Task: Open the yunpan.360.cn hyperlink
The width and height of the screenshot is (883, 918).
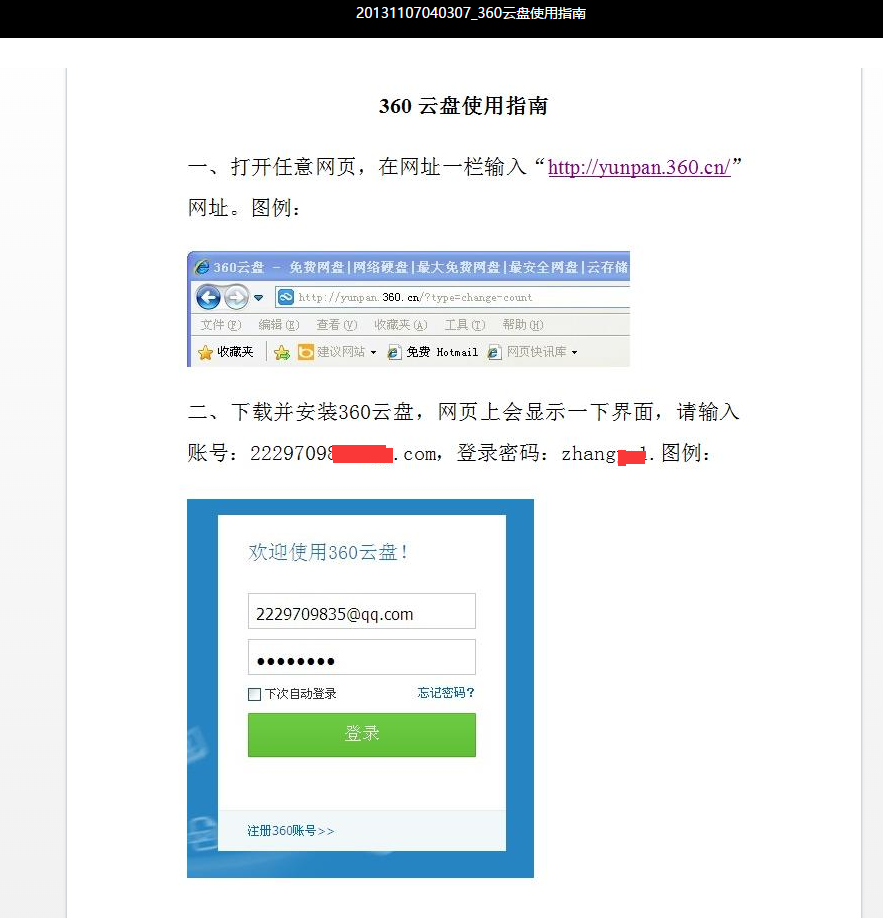Action: [639, 167]
